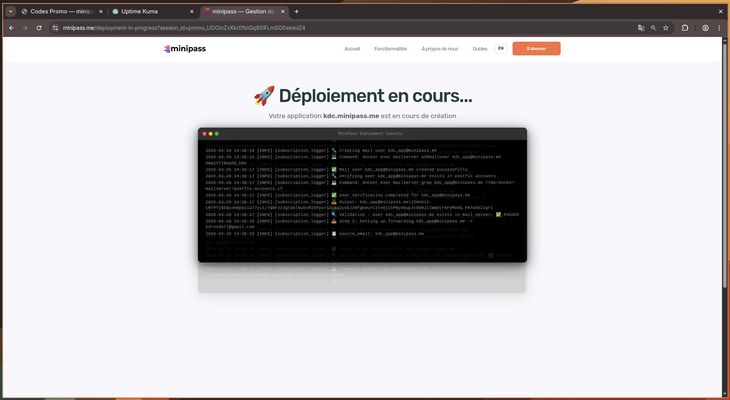Close the Codes Promo tab

pos(101,12)
